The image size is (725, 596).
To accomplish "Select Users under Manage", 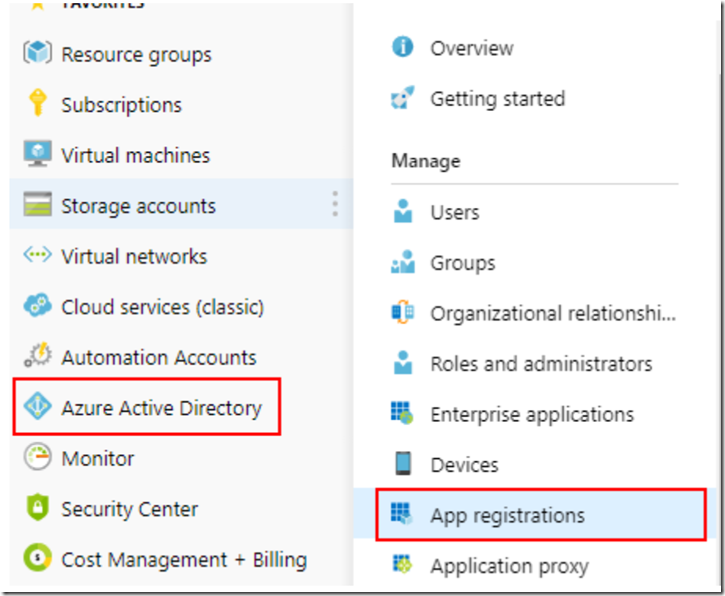I will point(455,212).
